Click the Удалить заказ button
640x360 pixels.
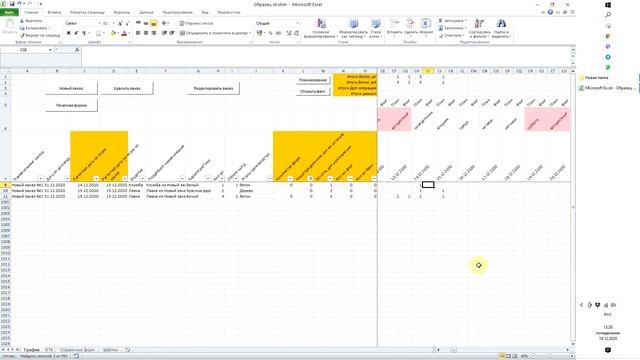127,88
